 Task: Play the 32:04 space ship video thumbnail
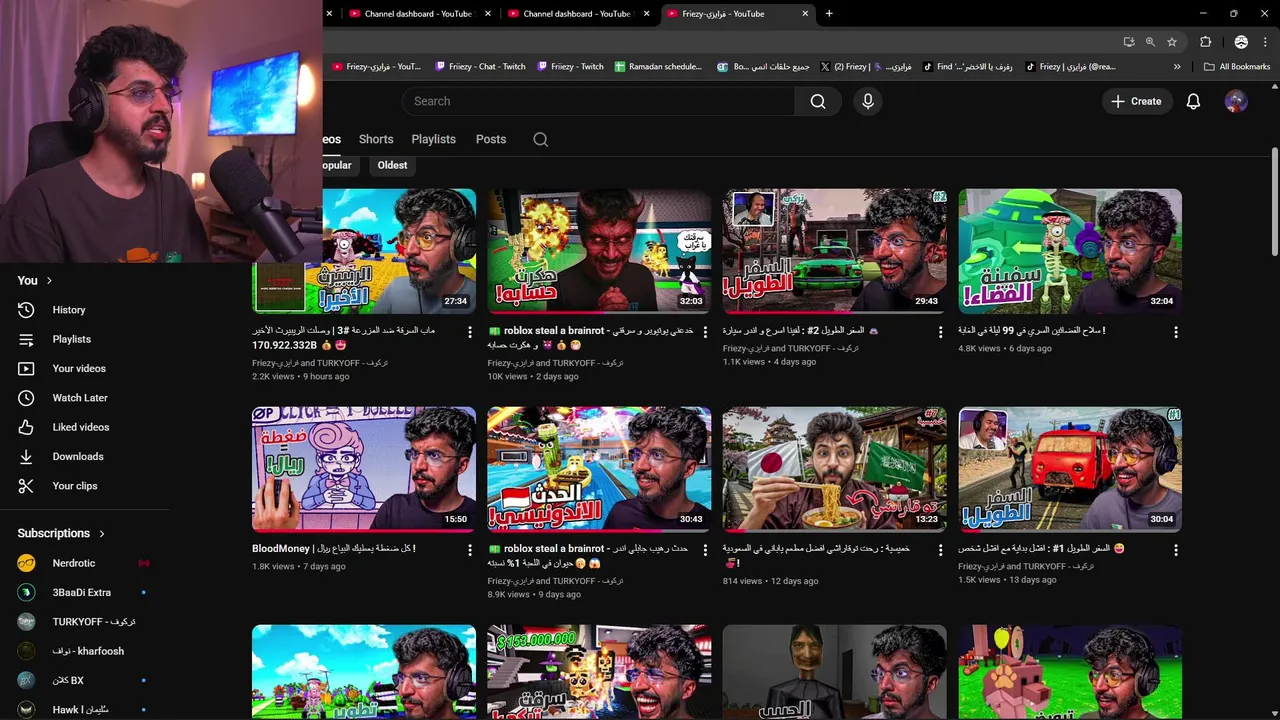click(1070, 251)
